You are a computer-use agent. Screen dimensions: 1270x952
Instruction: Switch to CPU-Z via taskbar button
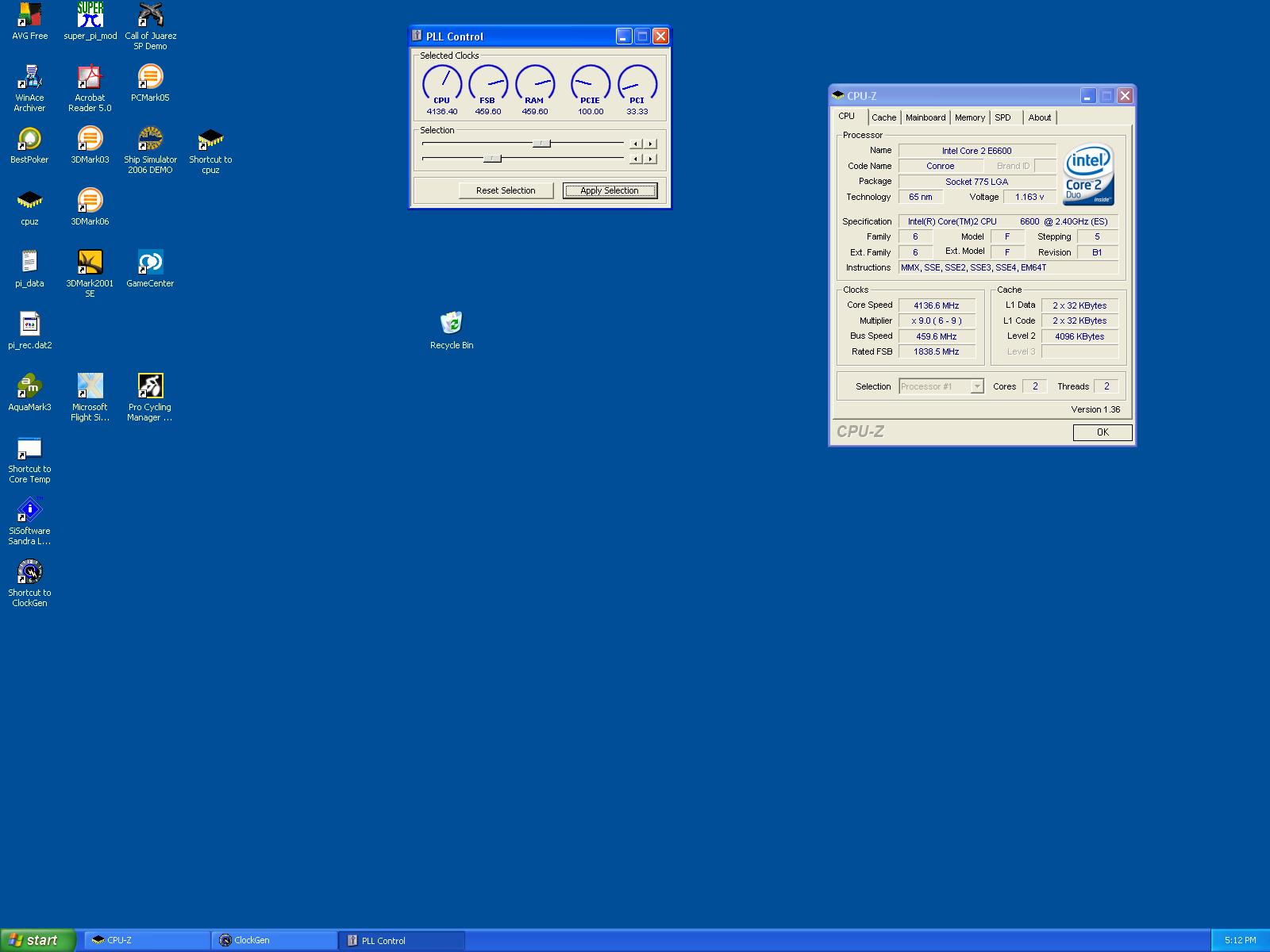pyautogui.click(x=148, y=940)
